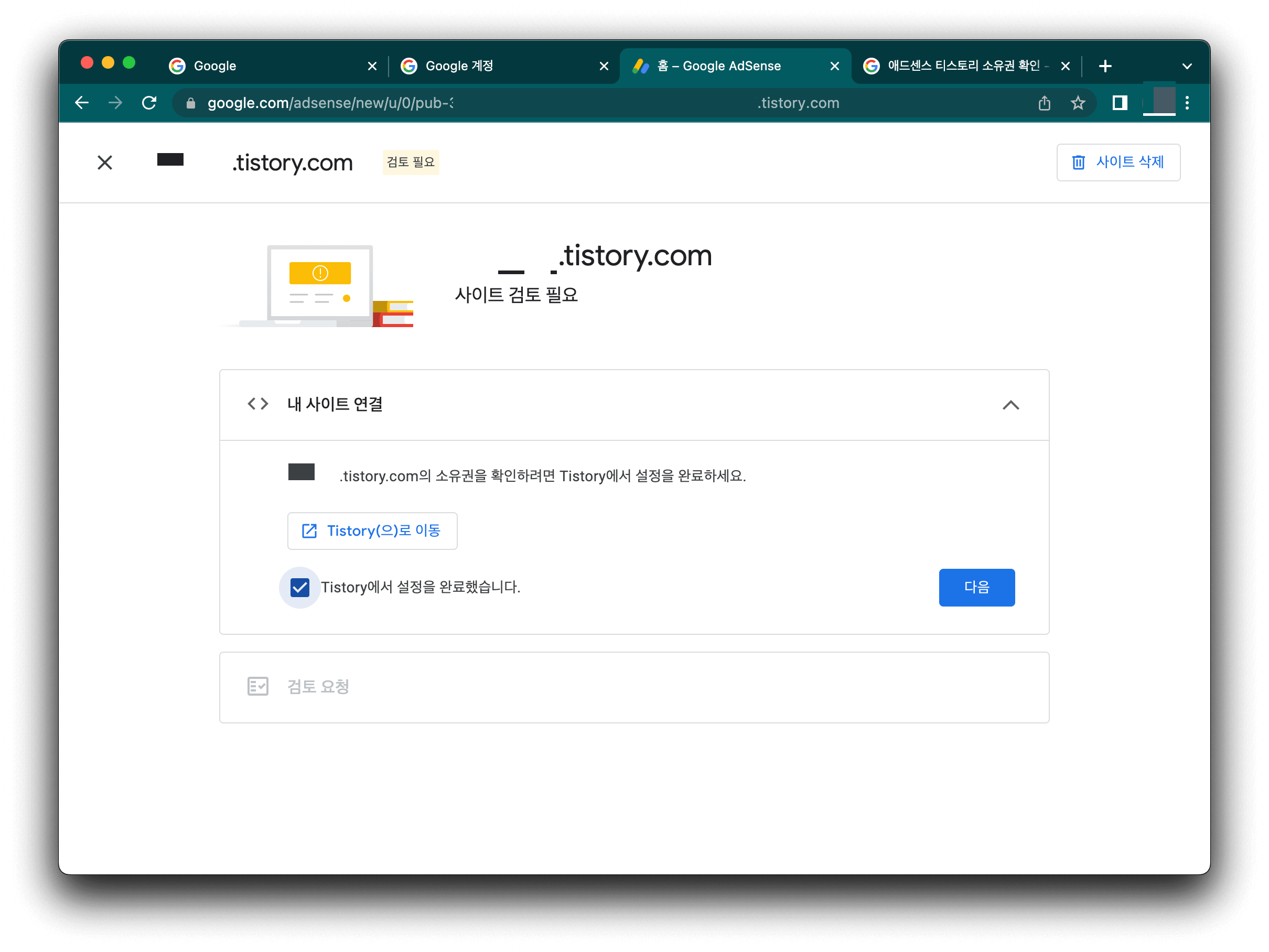Click the share icon in address bar

(x=1044, y=103)
